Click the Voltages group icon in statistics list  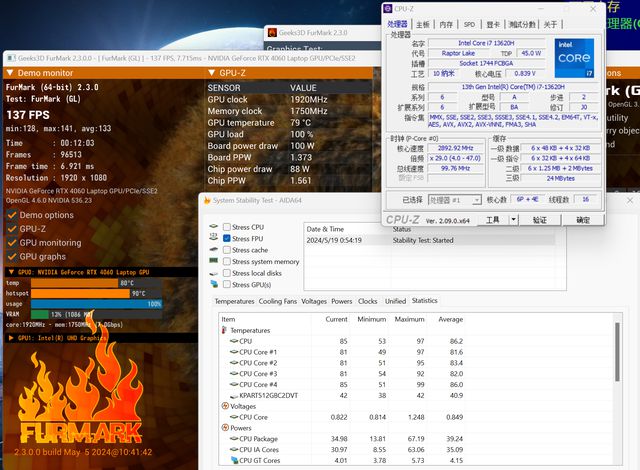(x=225, y=406)
